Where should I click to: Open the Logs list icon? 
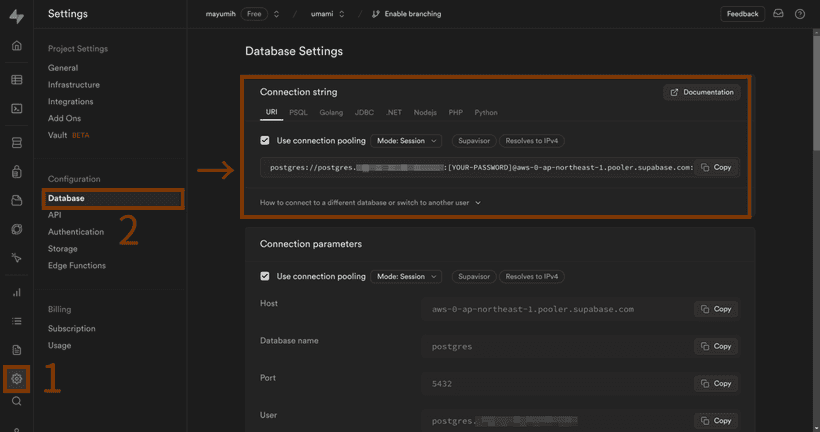pyautogui.click(x=17, y=321)
